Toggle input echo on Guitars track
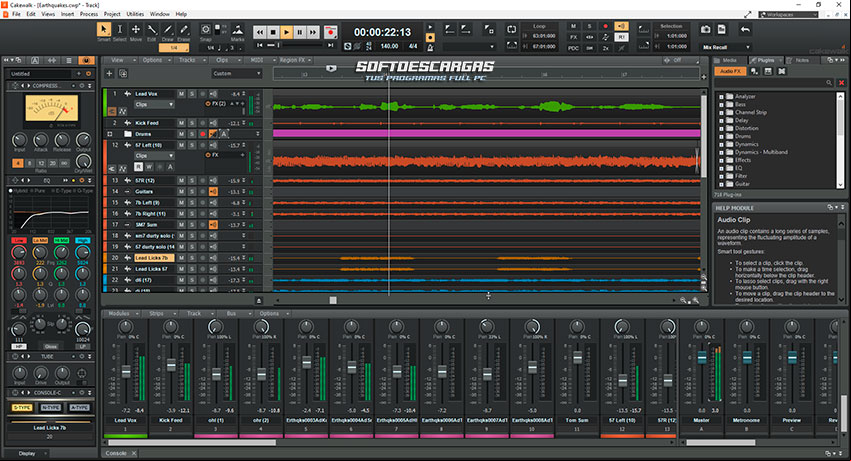 tap(213, 192)
